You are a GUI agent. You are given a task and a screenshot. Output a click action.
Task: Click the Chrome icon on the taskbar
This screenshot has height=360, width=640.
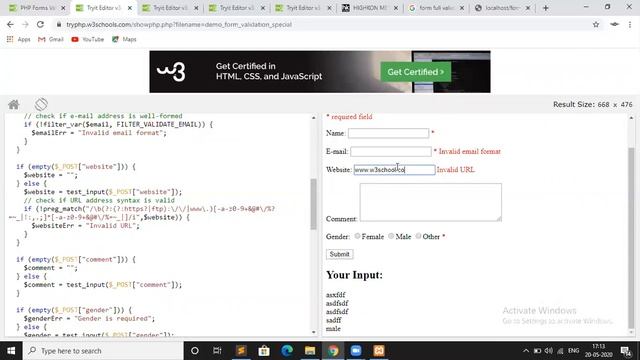pos(333,351)
